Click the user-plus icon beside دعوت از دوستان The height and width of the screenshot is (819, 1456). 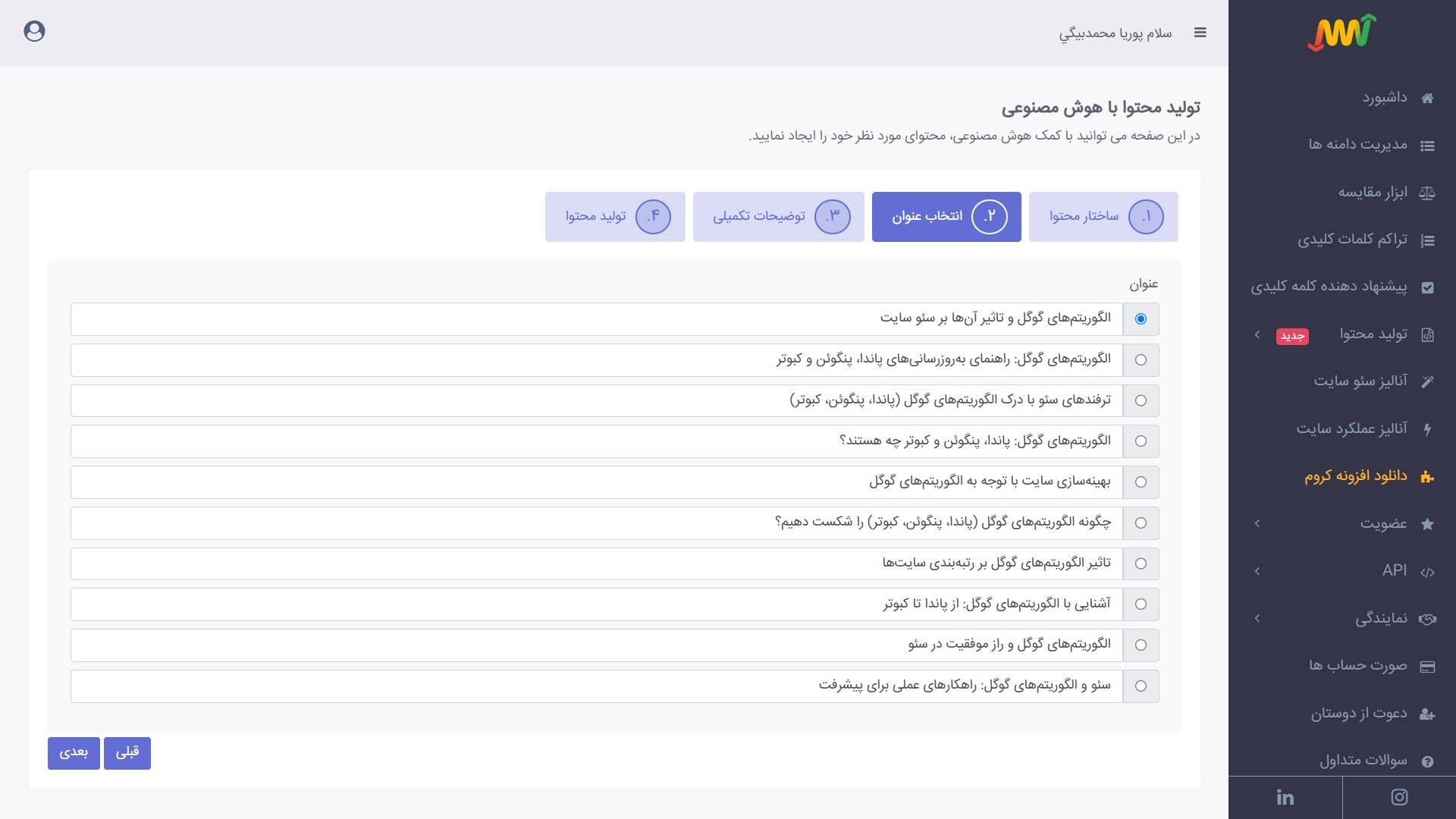(x=1427, y=714)
